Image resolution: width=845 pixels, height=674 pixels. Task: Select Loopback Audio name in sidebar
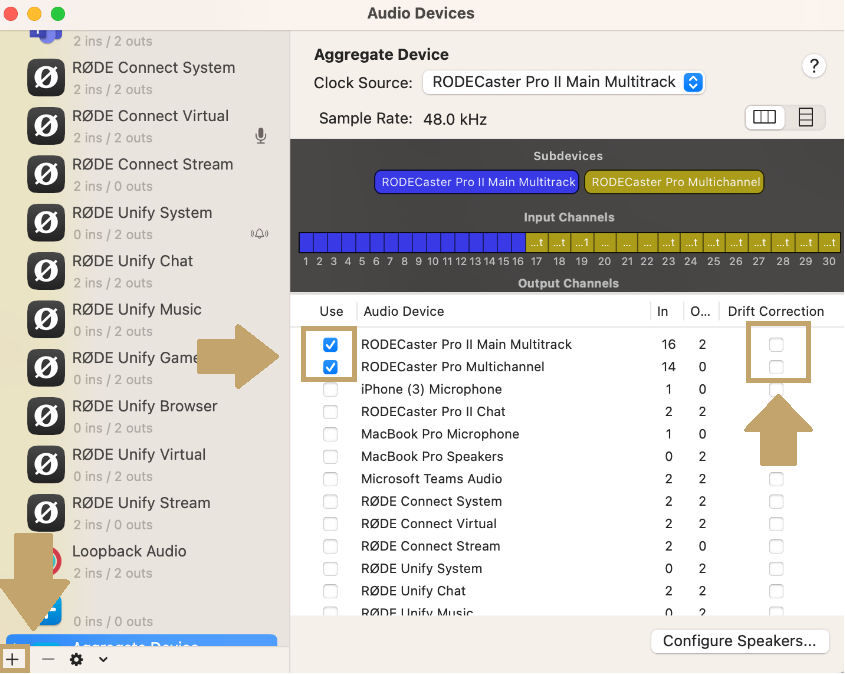[129, 551]
